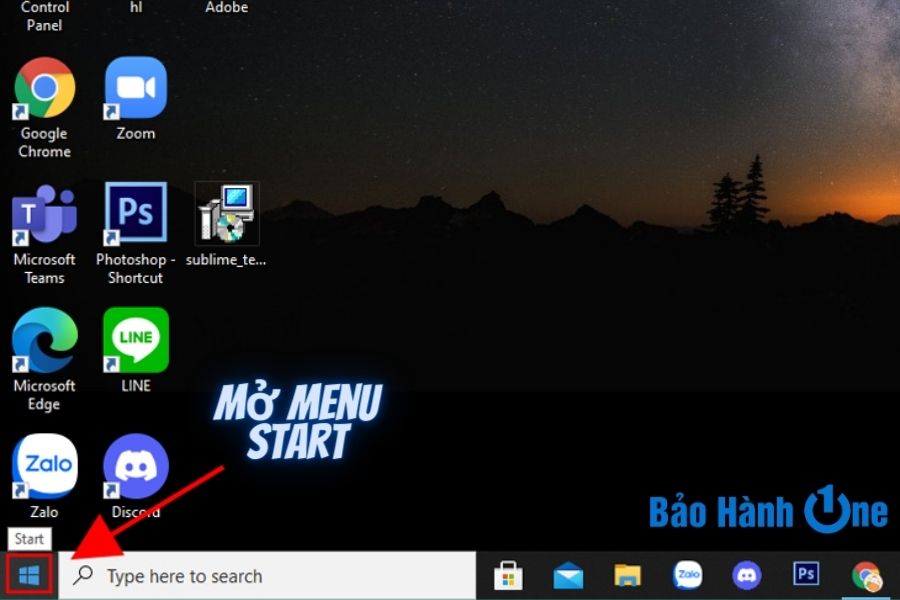The height and width of the screenshot is (600, 900).
Task: Open the Windows Start menu button
Action: [29, 575]
